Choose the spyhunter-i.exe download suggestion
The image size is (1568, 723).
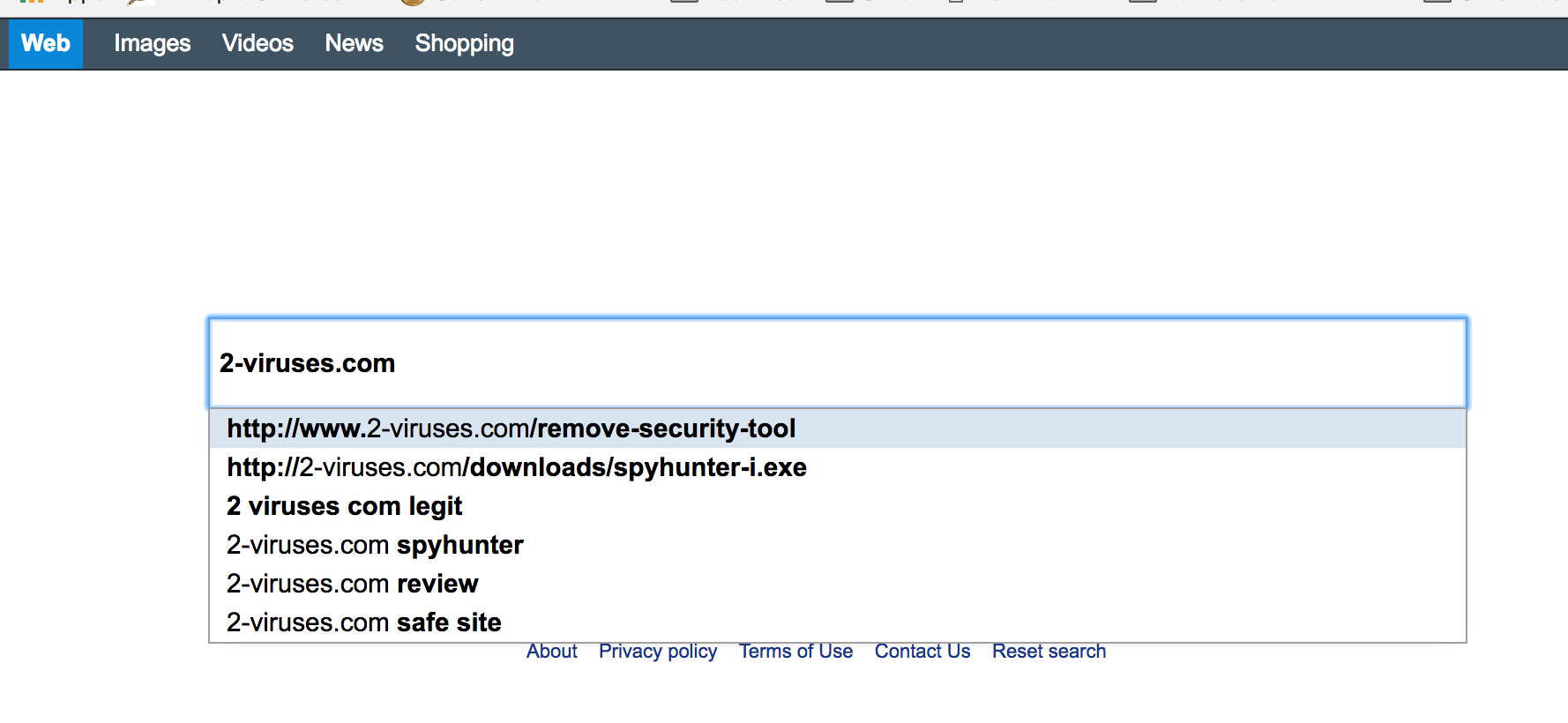(x=517, y=467)
